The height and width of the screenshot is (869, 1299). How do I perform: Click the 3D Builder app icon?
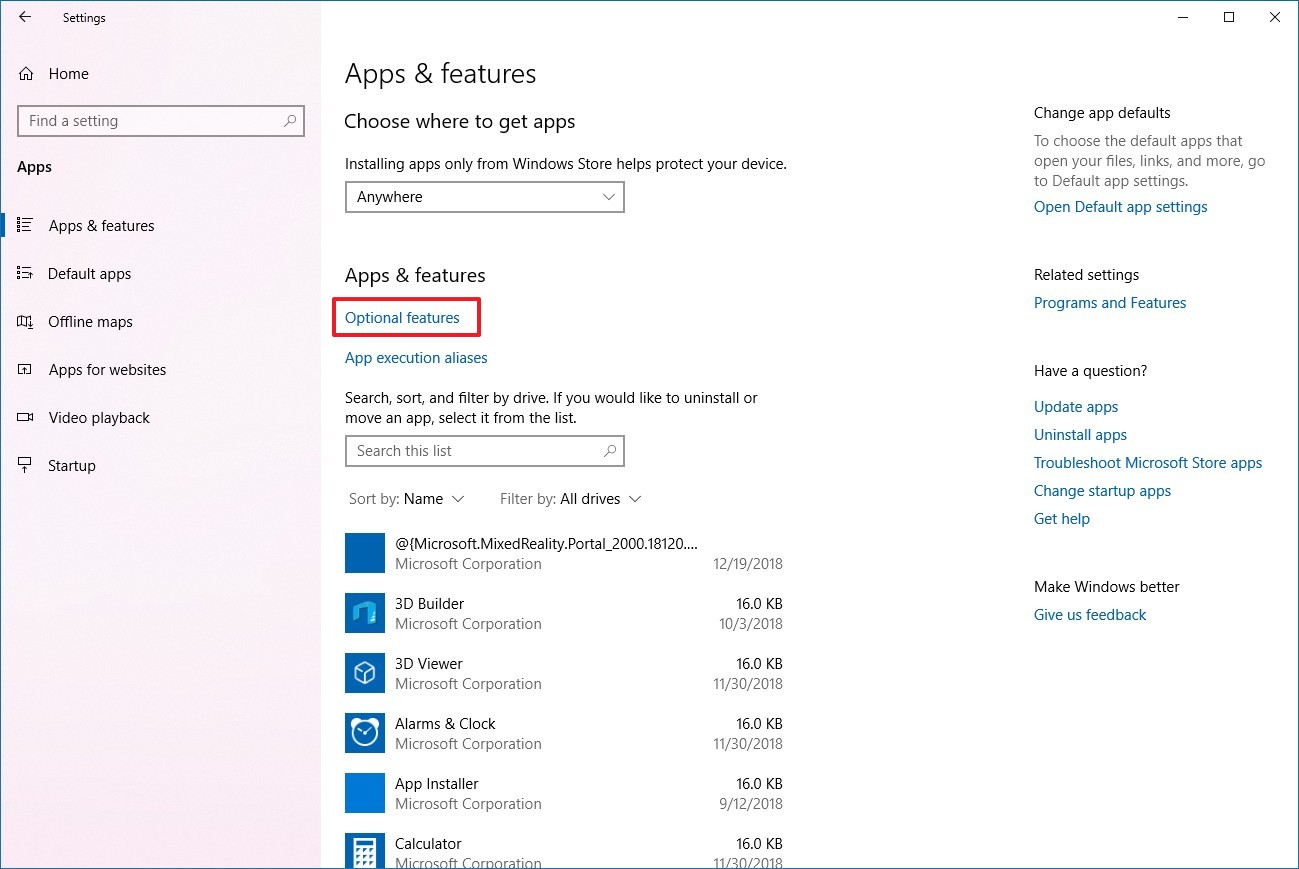click(x=364, y=613)
